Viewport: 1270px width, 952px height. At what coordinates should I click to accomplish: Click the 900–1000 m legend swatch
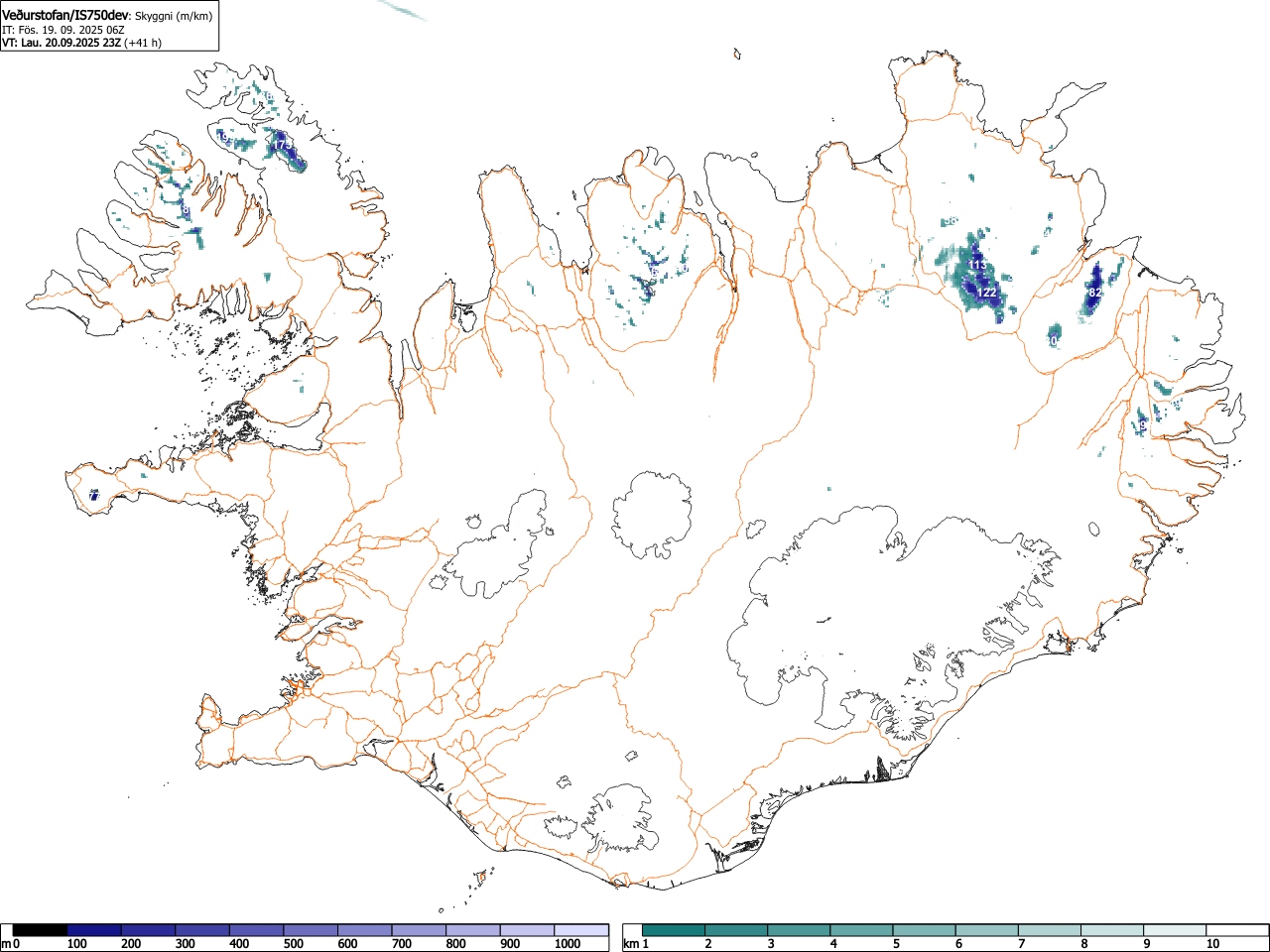(527, 930)
